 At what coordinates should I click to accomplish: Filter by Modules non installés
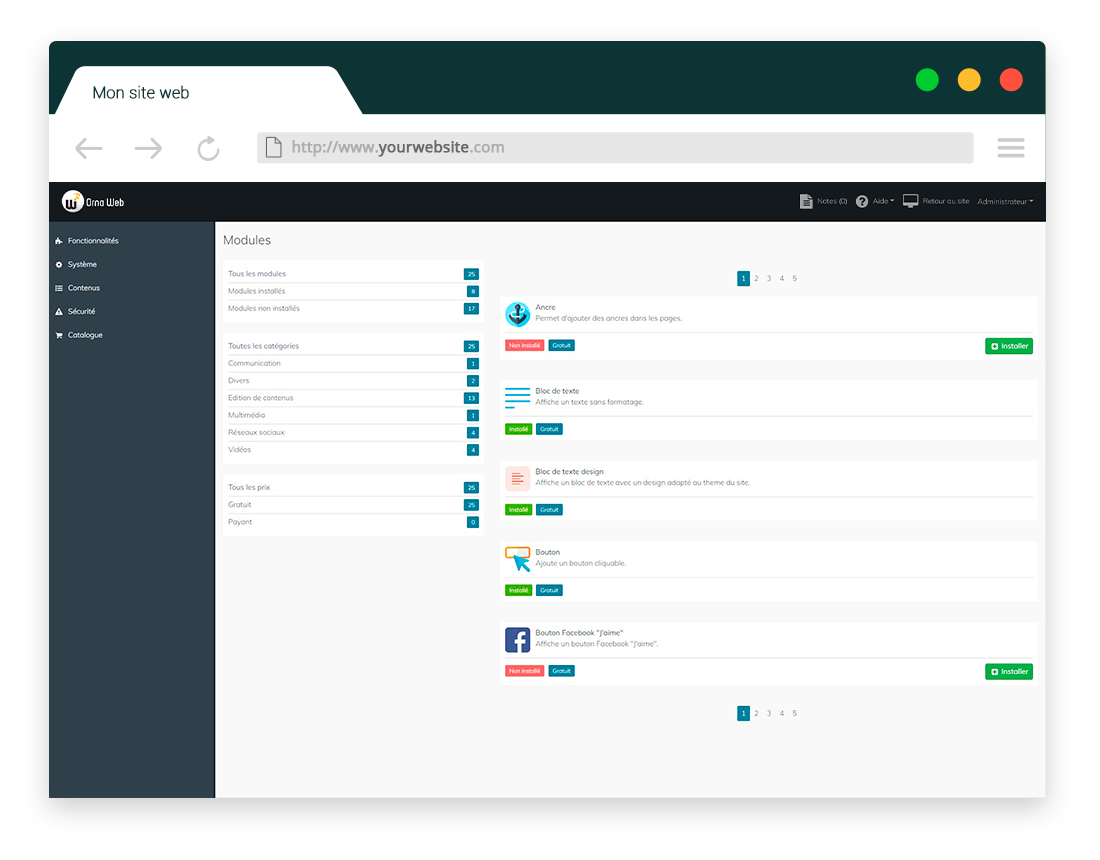[x=353, y=309]
